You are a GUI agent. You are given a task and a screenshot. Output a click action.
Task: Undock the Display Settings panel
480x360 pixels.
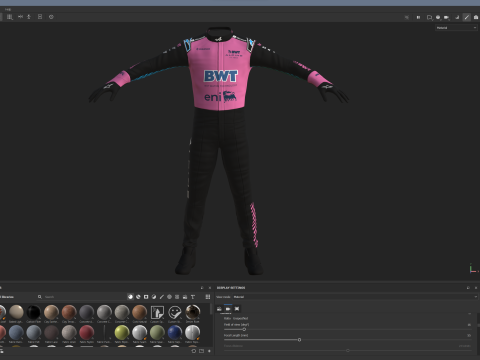(x=468, y=288)
